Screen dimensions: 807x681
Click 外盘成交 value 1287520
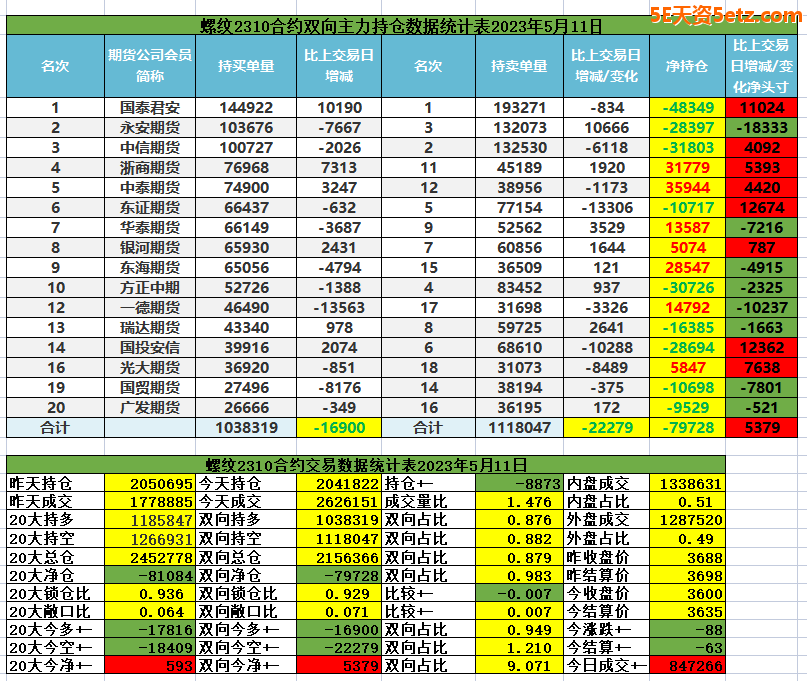click(x=688, y=520)
